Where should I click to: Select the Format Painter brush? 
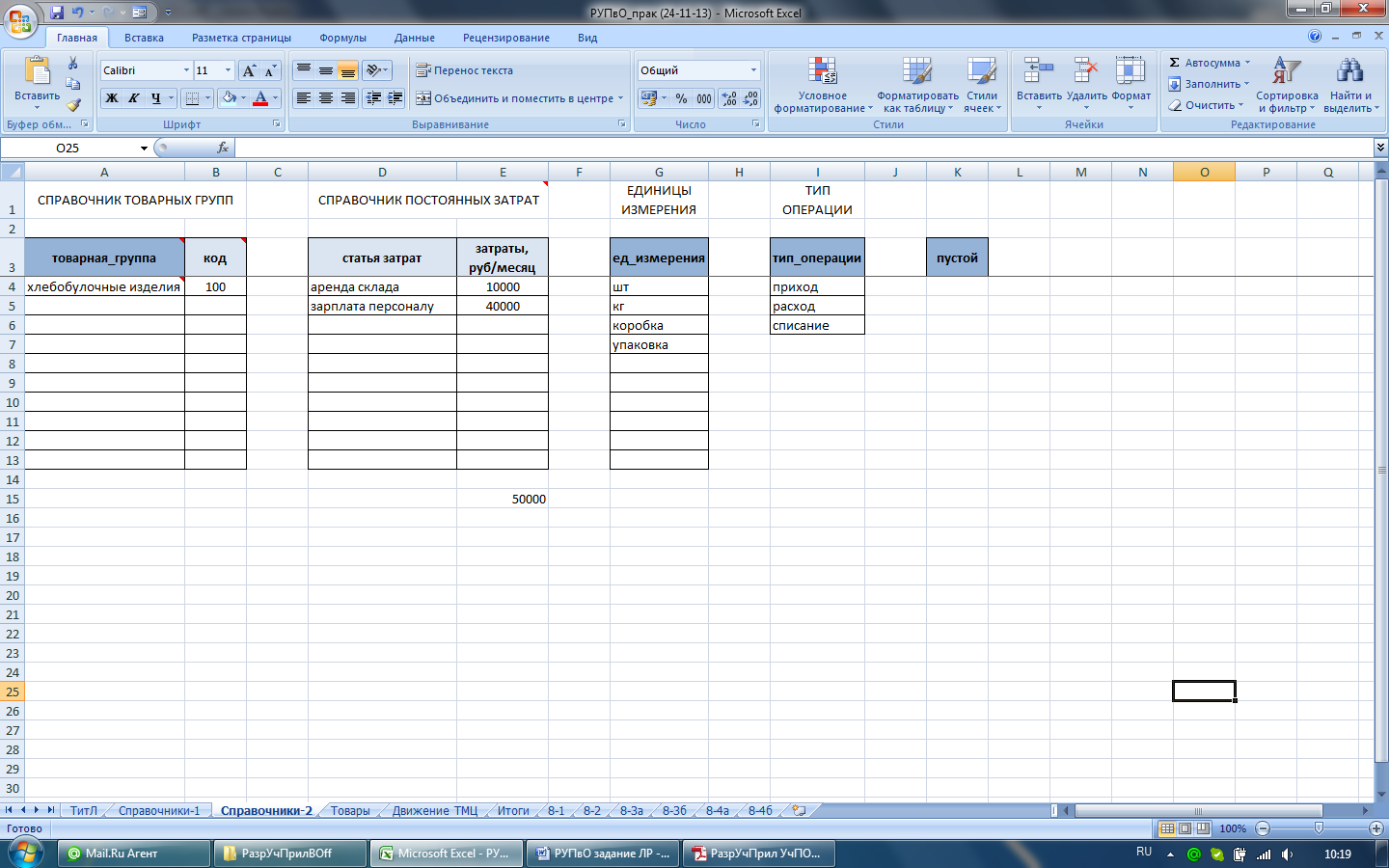73,104
